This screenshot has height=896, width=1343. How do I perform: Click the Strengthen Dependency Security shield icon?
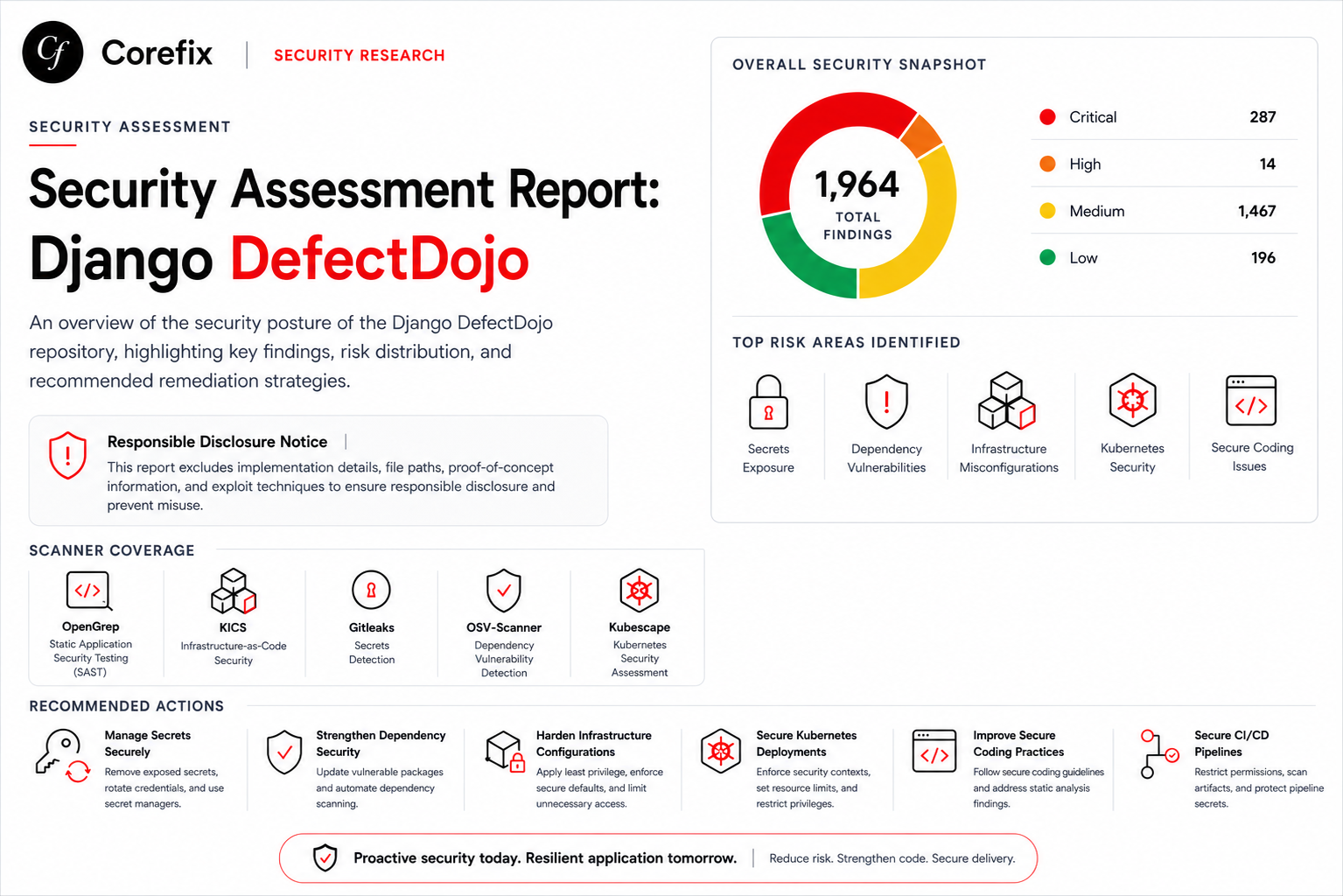click(284, 752)
